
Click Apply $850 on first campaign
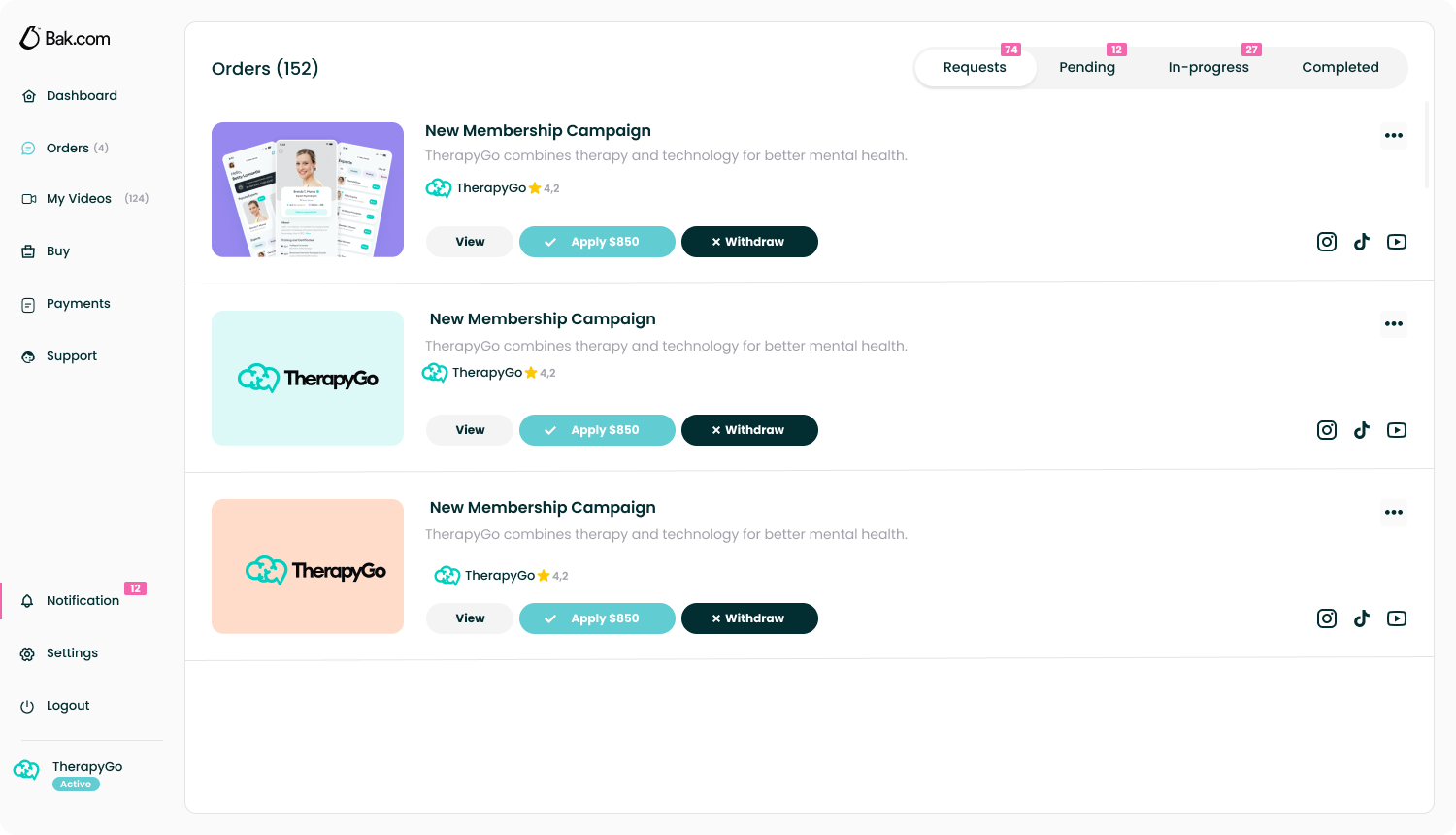597,242
